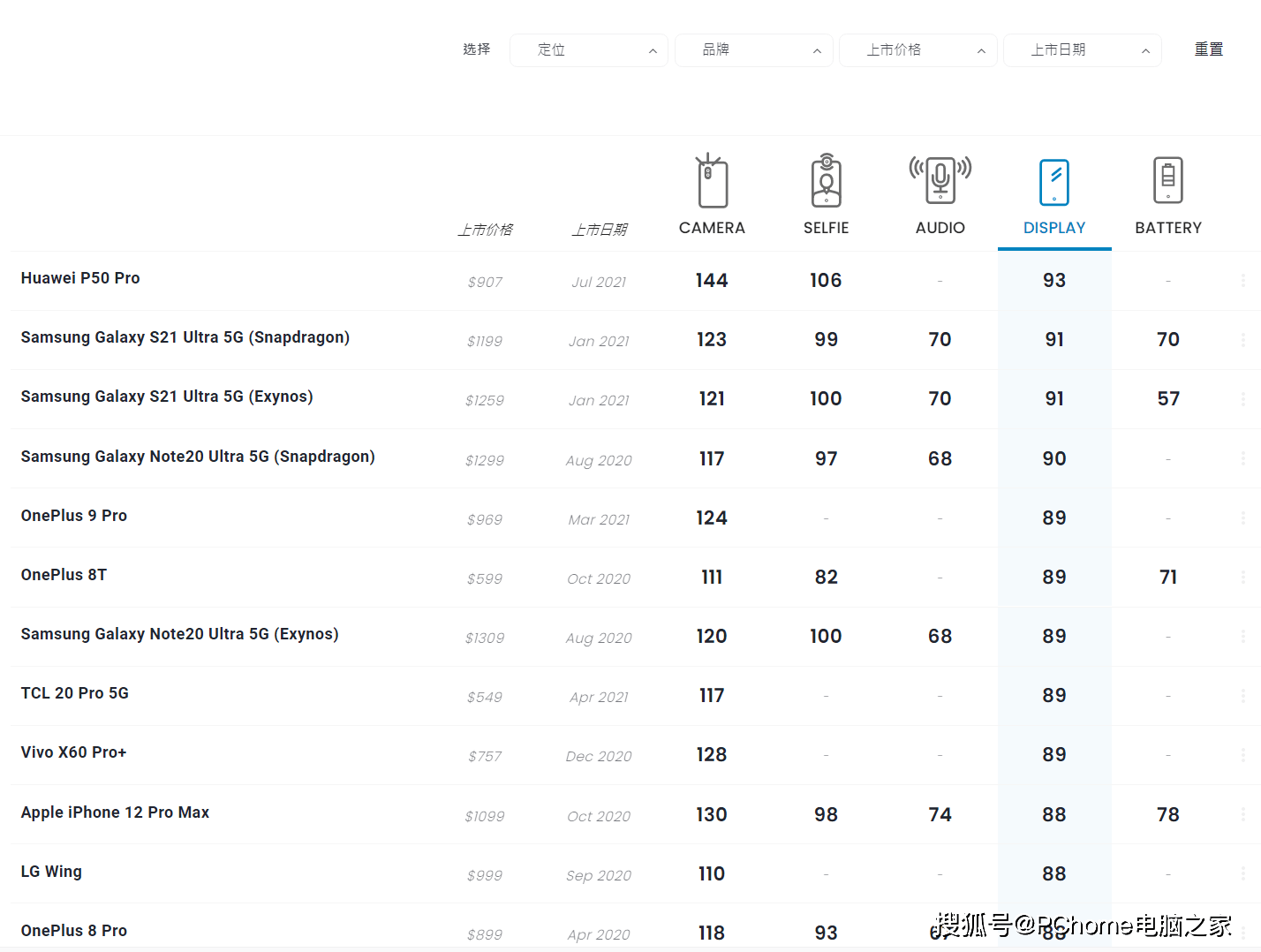Screen dimensions: 1261x952
Task: Click OnePlus 8T battery score 71
Action: pos(1168,578)
